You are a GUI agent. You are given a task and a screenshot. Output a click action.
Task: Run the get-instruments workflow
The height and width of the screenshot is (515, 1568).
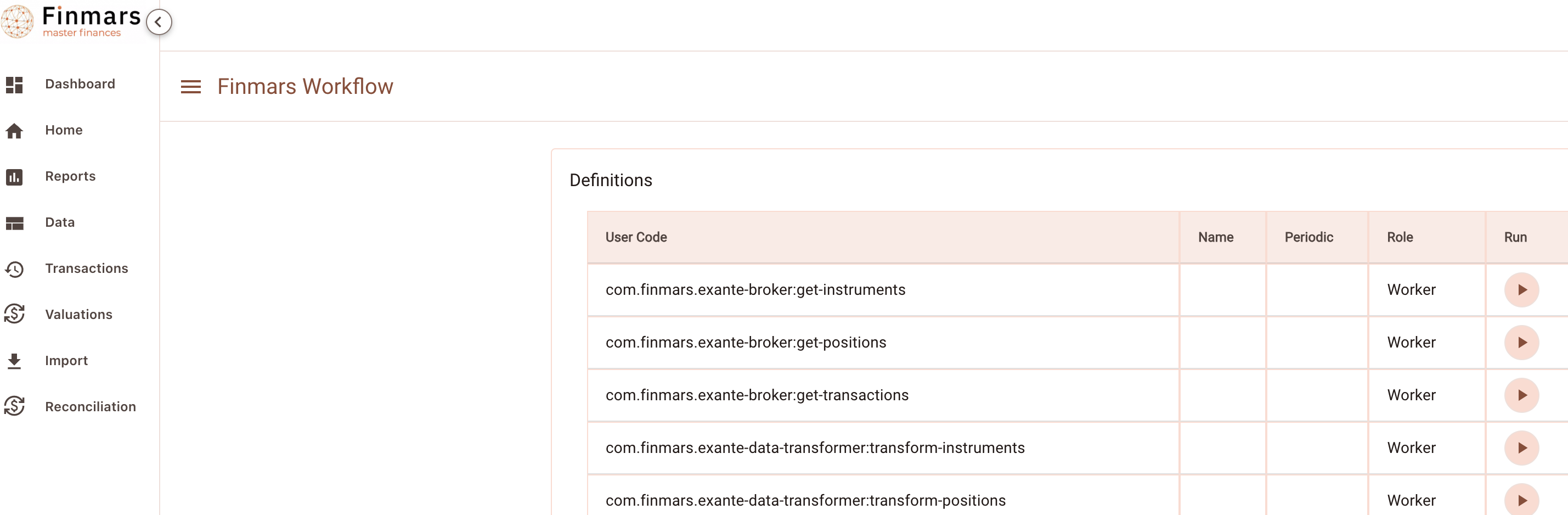(x=1521, y=289)
